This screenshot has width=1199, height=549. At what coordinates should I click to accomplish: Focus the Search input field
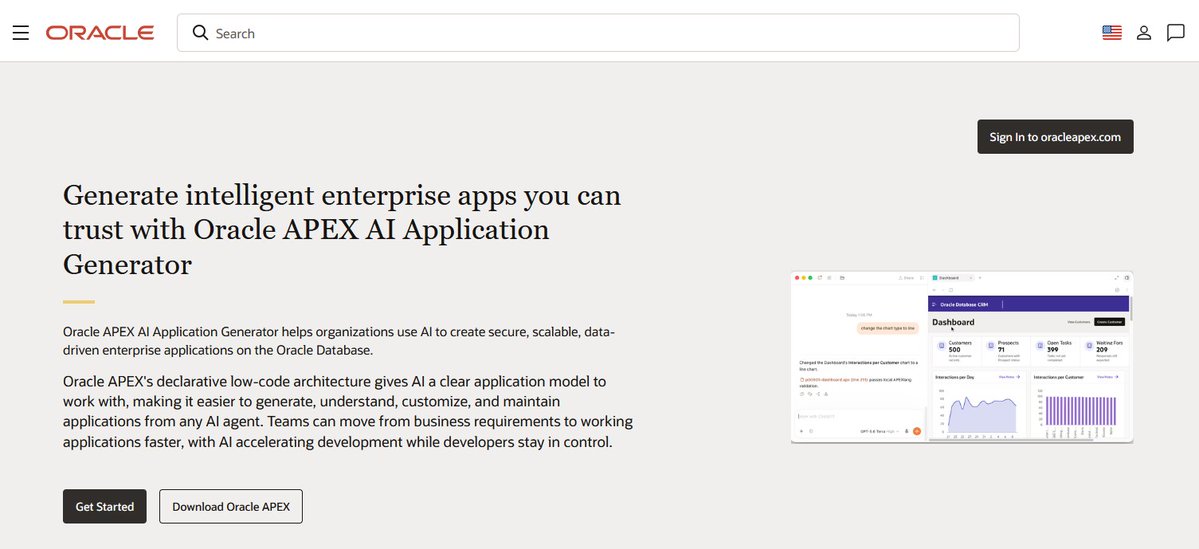598,33
